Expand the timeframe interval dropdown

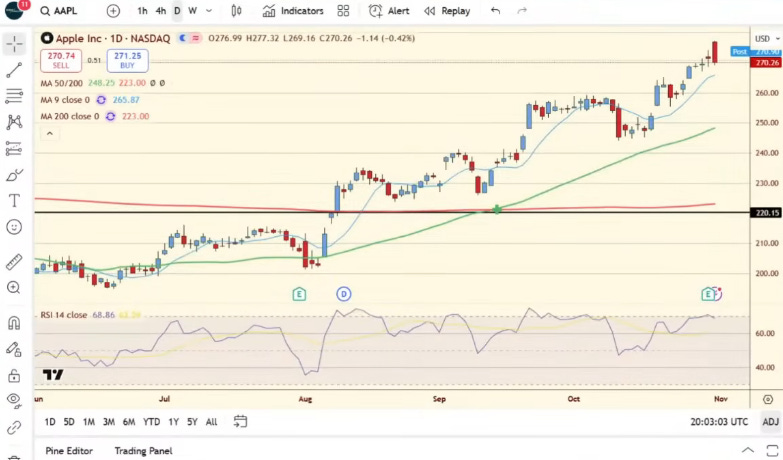point(209,11)
